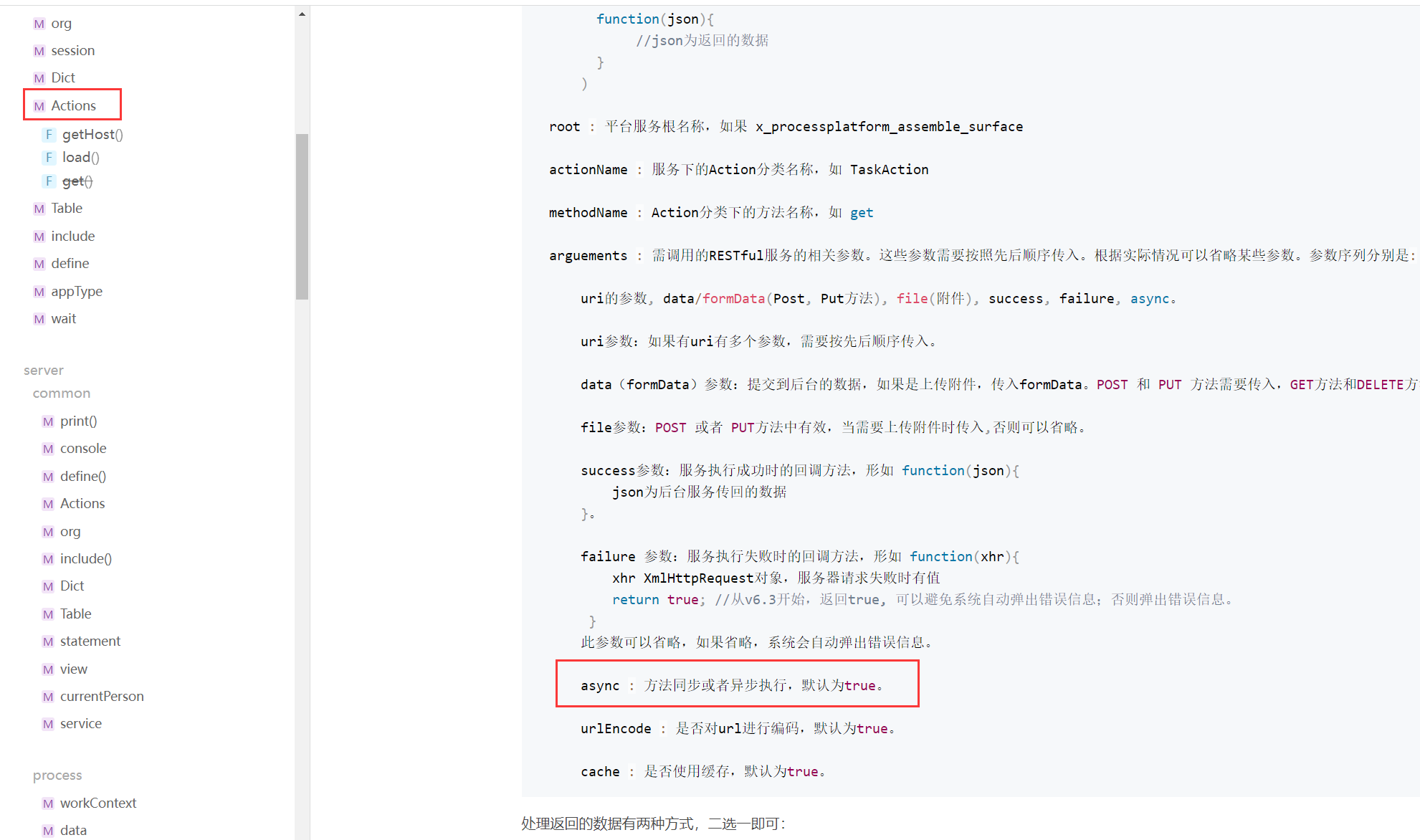Screen dimensions: 1420x840
Task: Open the include module above define
Action: (72, 236)
